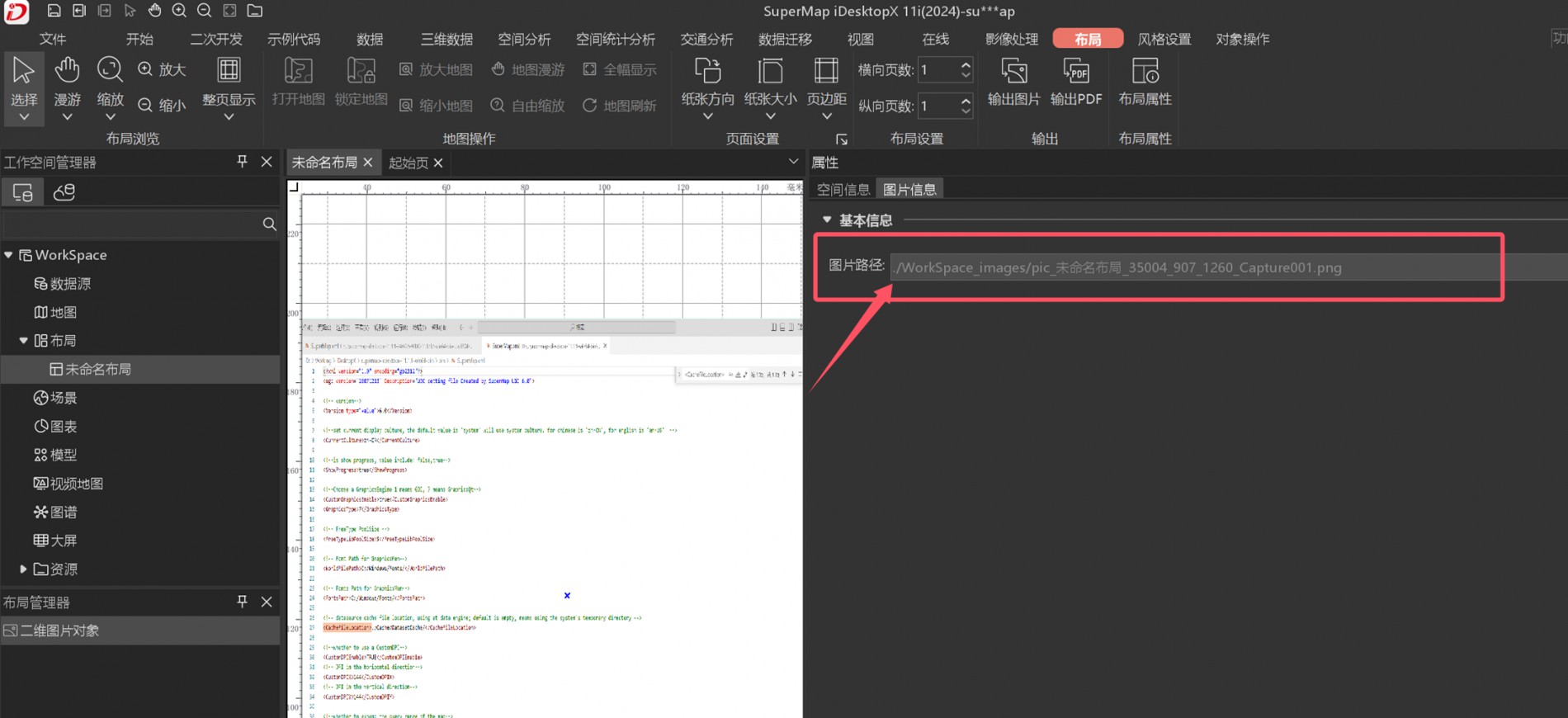The height and width of the screenshot is (718, 1568).
Task: Close the 工作空间管理器 panel
Action: [267, 162]
